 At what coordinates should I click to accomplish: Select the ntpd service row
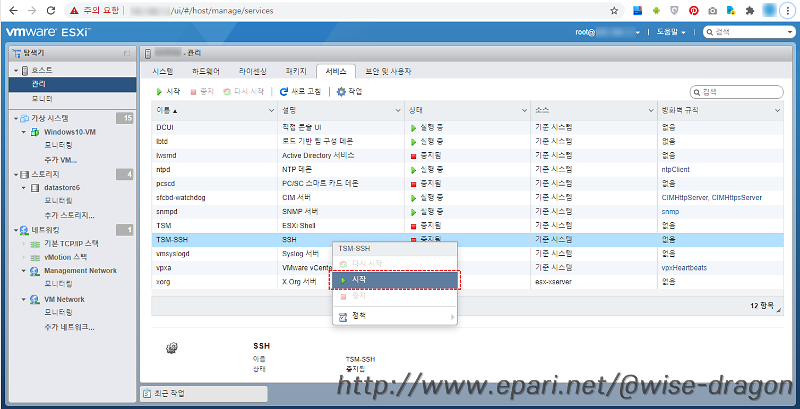click(x=467, y=169)
